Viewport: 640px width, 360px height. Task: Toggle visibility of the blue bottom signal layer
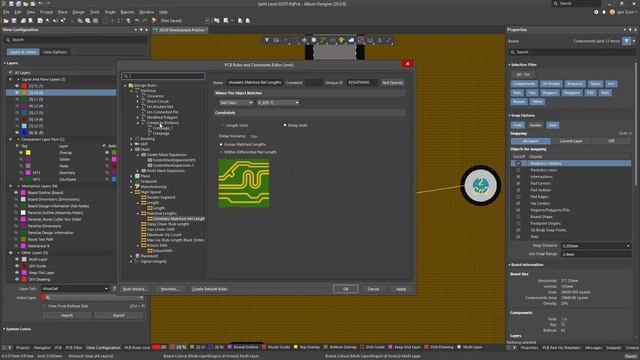pyautogui.click(x=17, y=133)
